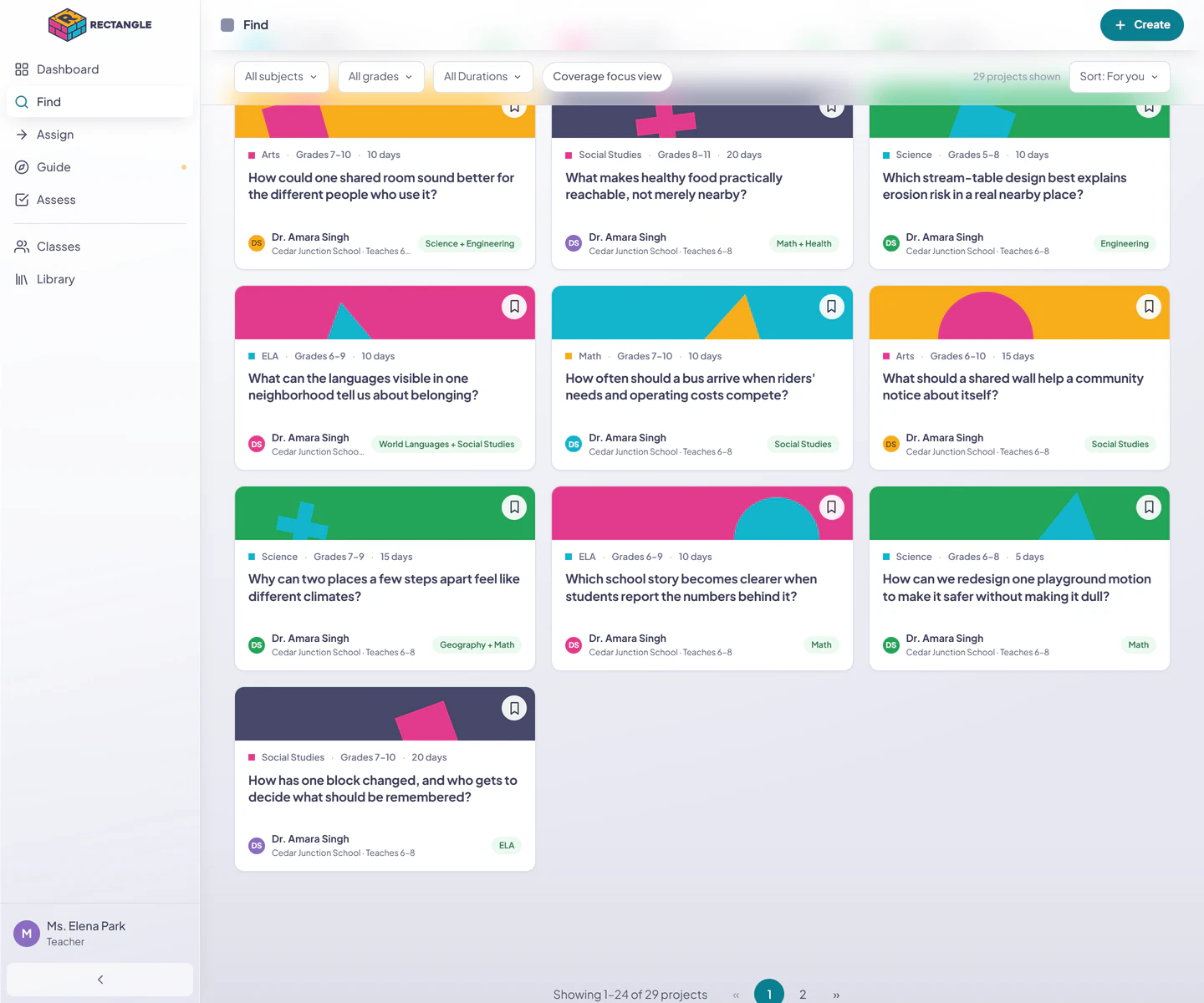Select current page 1 button
This screenshot has width=1204, height=1003.
(769, 993)
